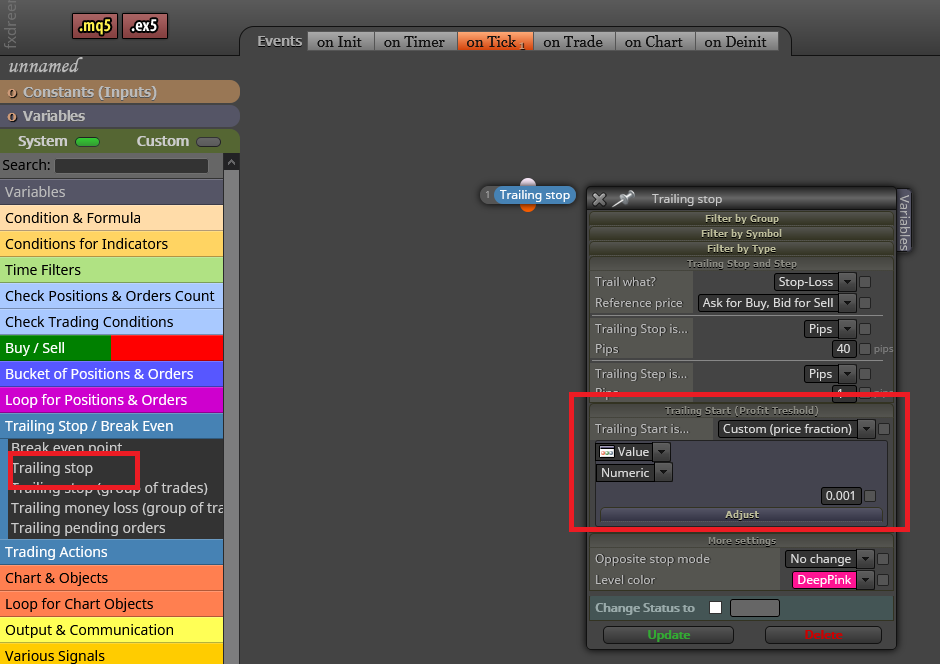Switch to the on Timer event tab
This screenshot has width=940, height=664.
414,42
